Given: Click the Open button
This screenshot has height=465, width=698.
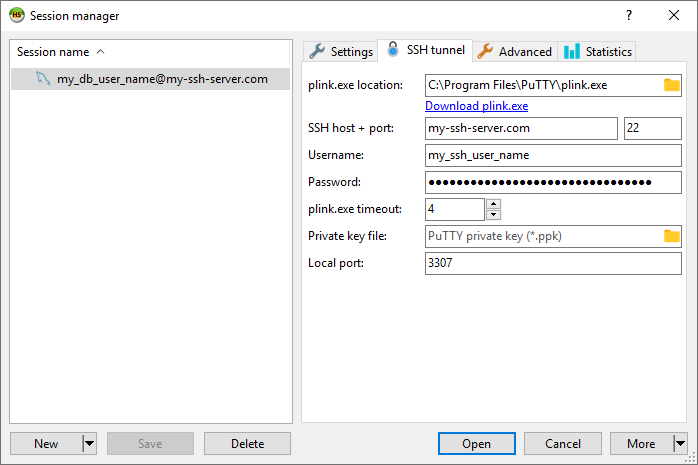Looking at the screenshot, I should point(477,444).
